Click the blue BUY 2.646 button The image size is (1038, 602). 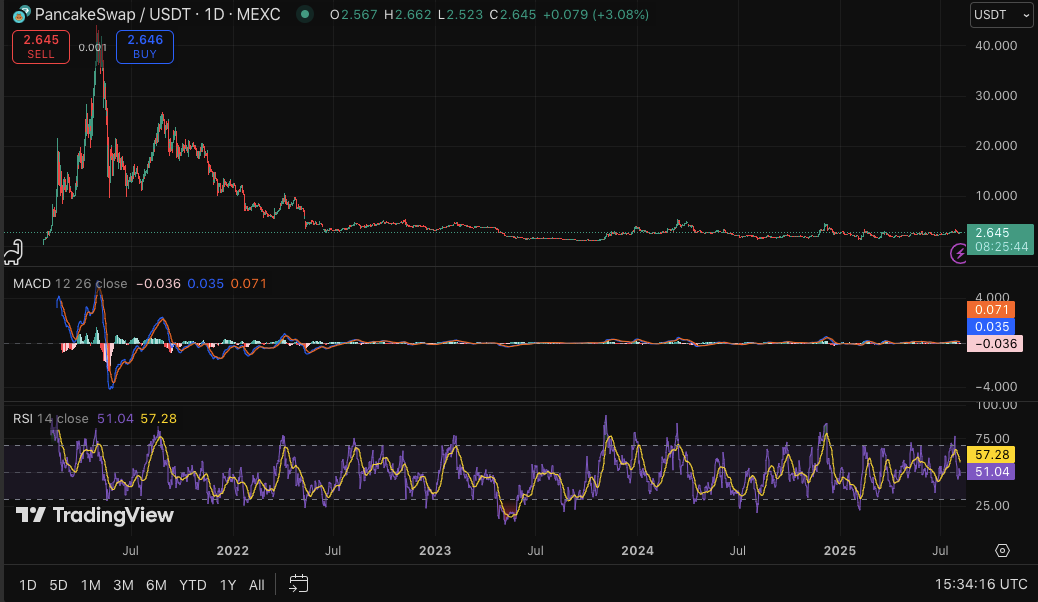pos(145,46)
